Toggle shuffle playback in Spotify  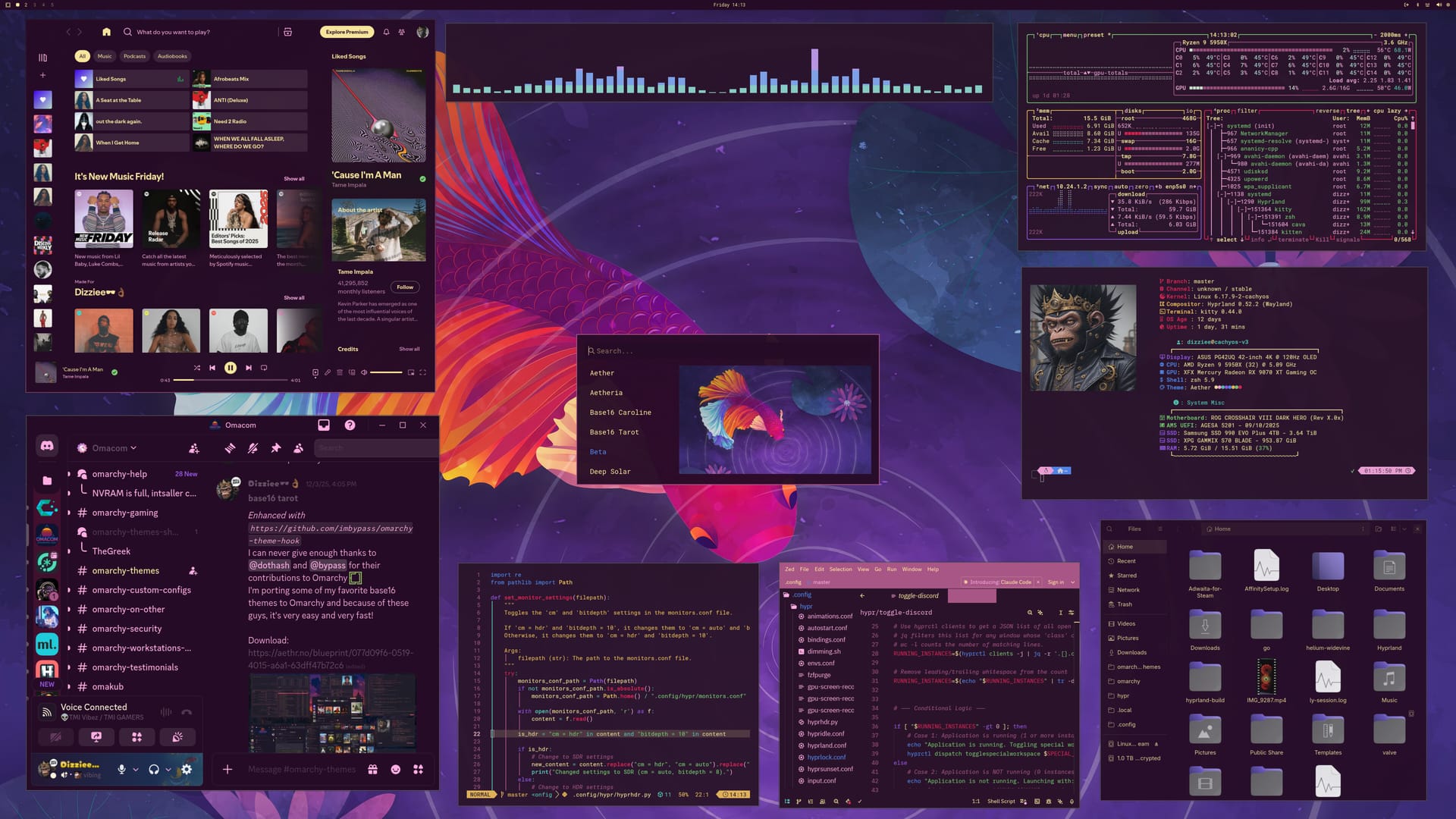(x=198, y=368)
